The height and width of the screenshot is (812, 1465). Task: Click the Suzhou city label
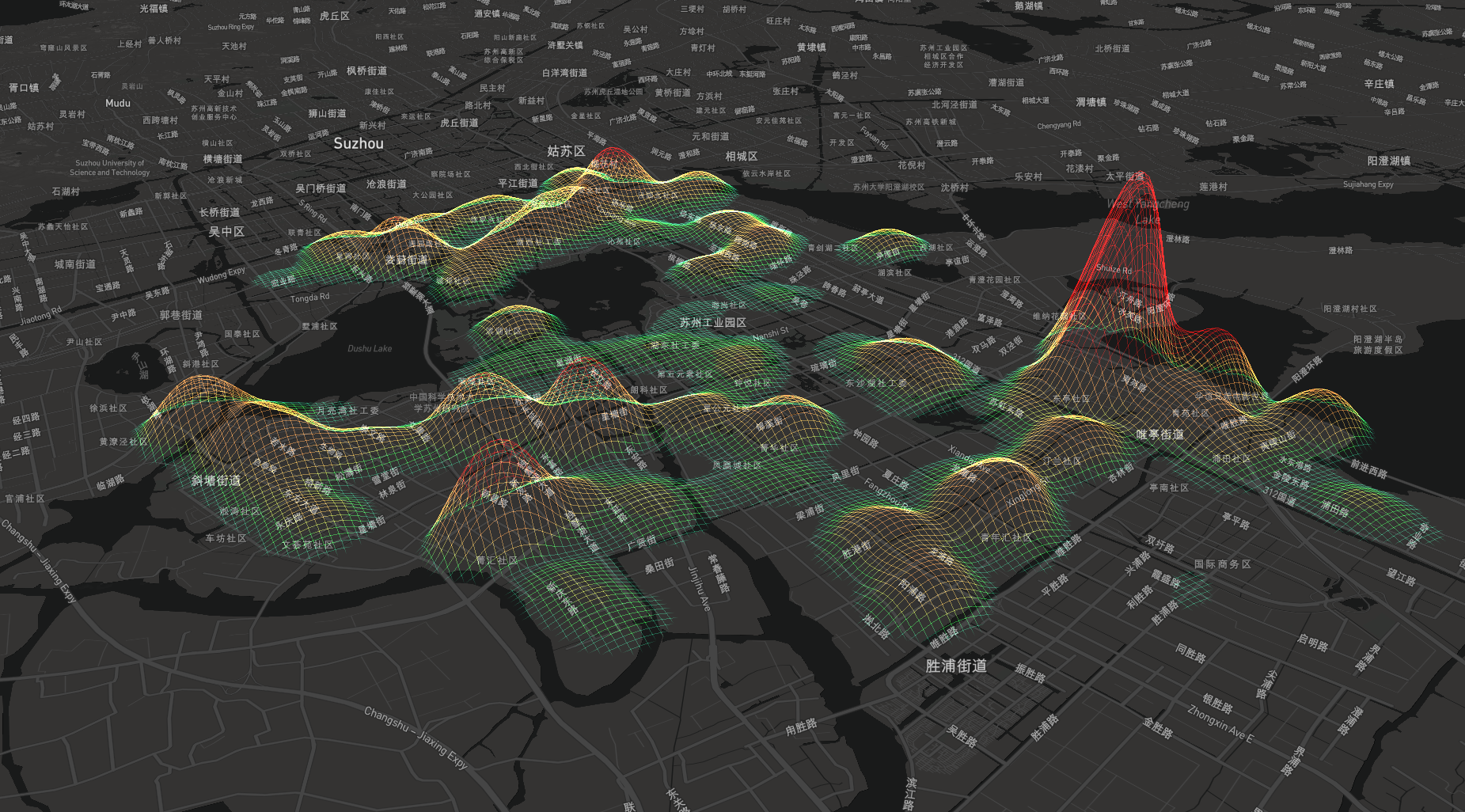[358, 144]
